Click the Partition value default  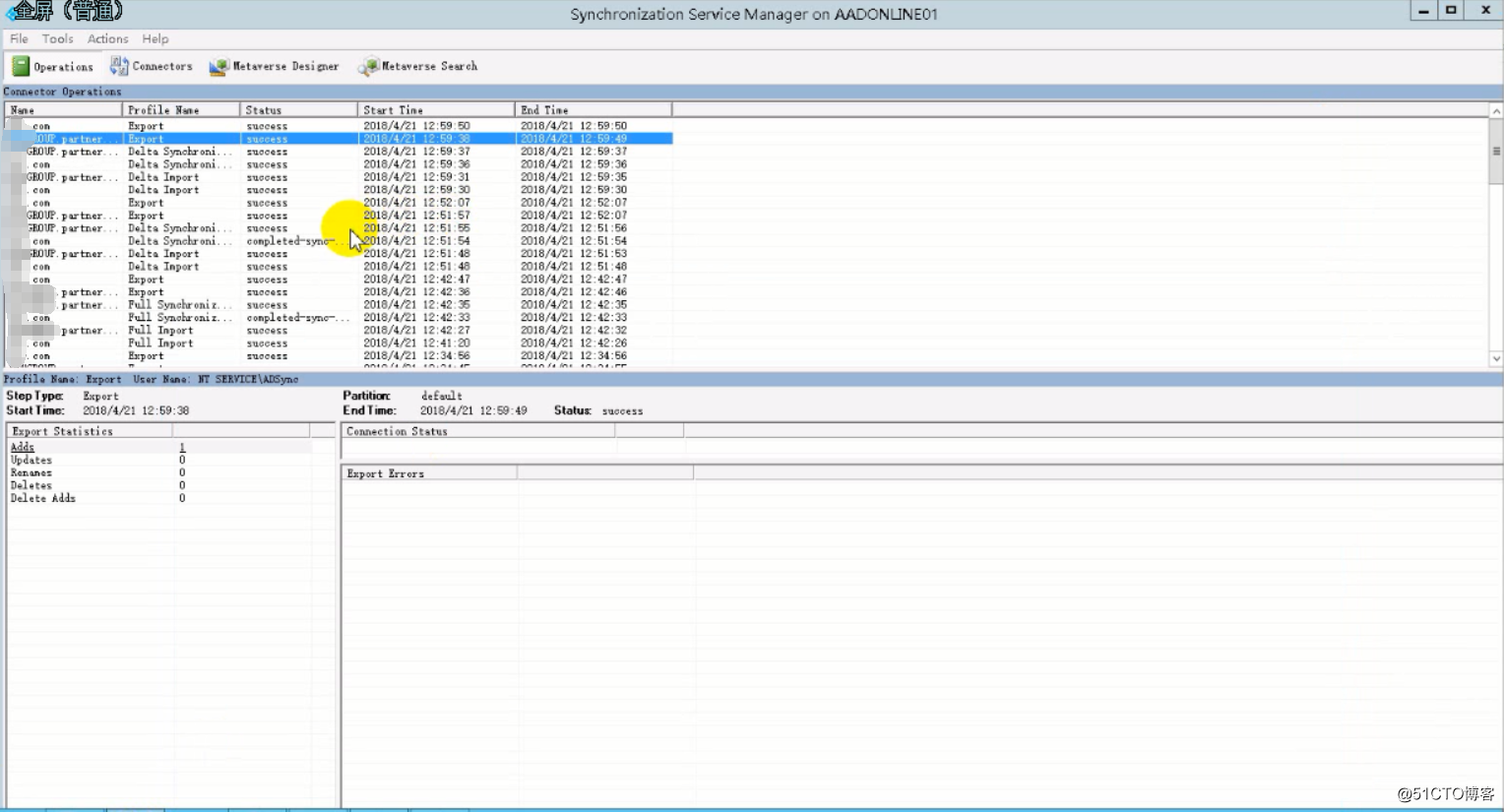pyautogui.click(x=441, y=396)
